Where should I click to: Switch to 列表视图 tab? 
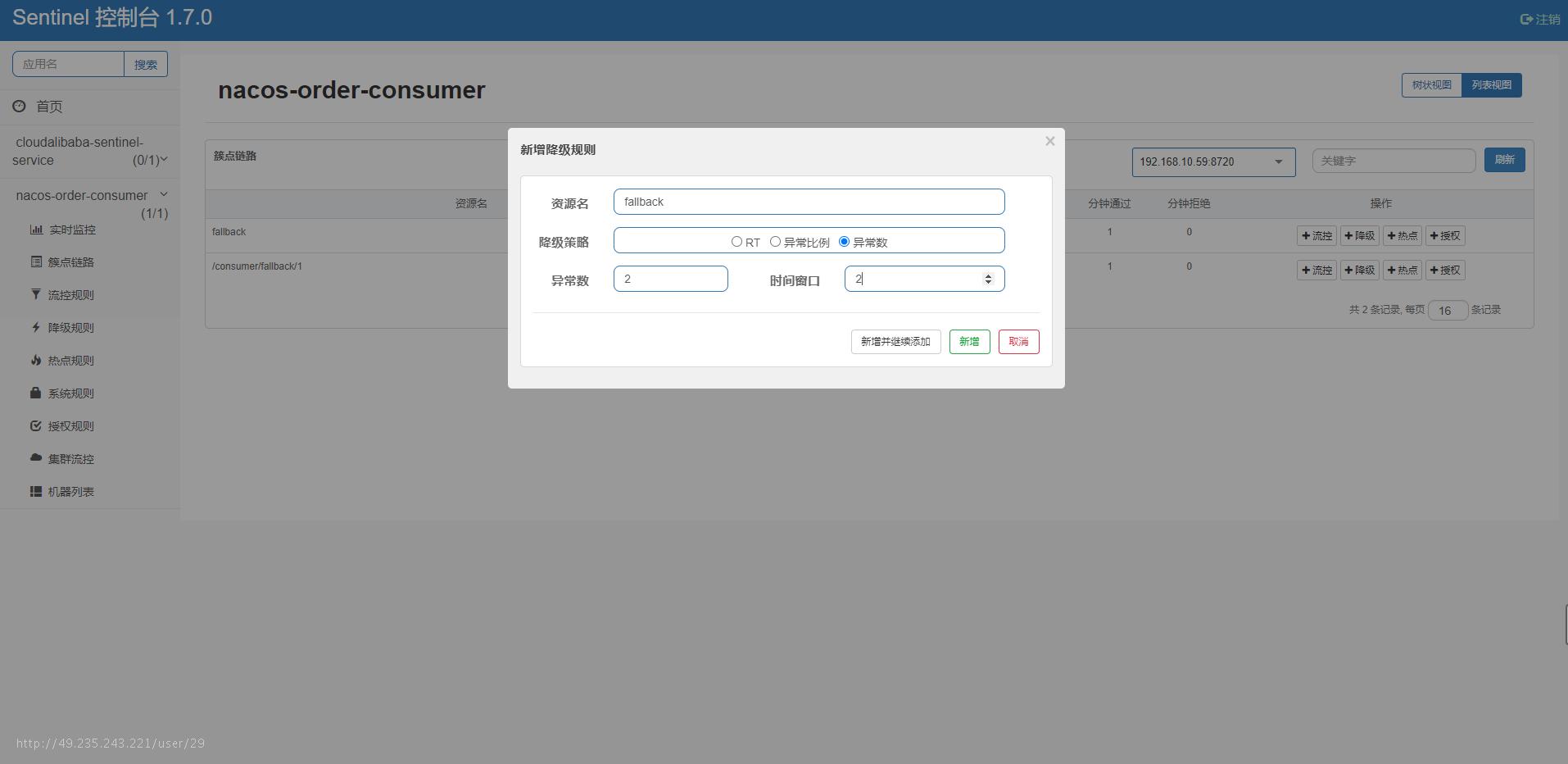click(x=1491, y=85)
